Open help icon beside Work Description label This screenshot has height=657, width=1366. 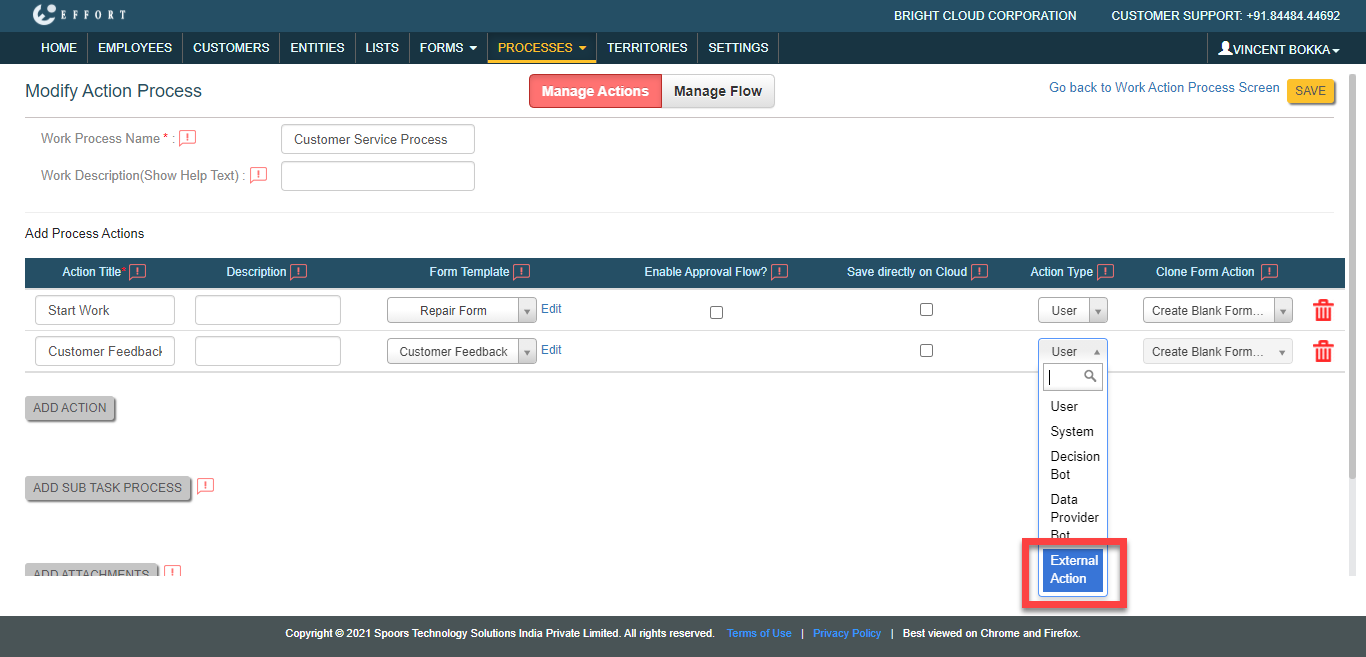[258, 175]
